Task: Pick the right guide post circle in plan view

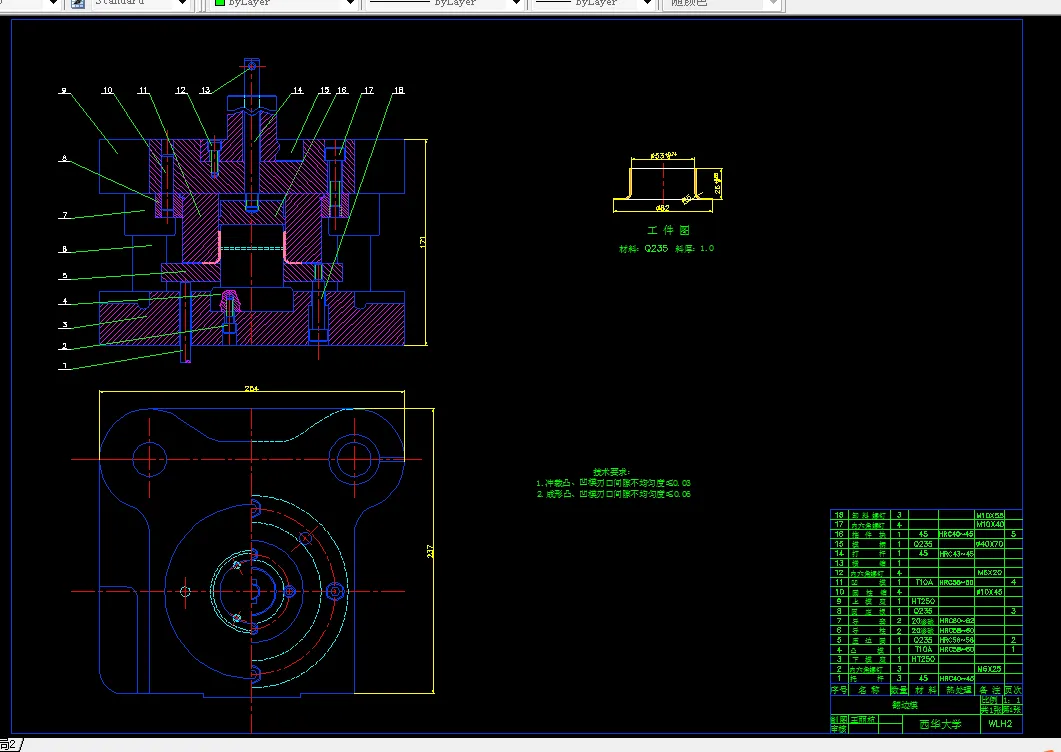Action: 354,459
